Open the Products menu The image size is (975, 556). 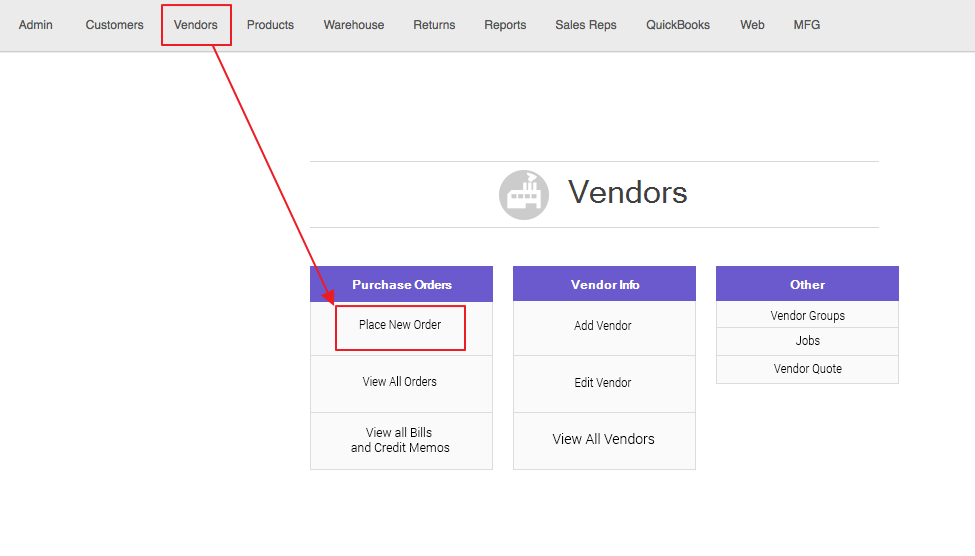[270, 25]
